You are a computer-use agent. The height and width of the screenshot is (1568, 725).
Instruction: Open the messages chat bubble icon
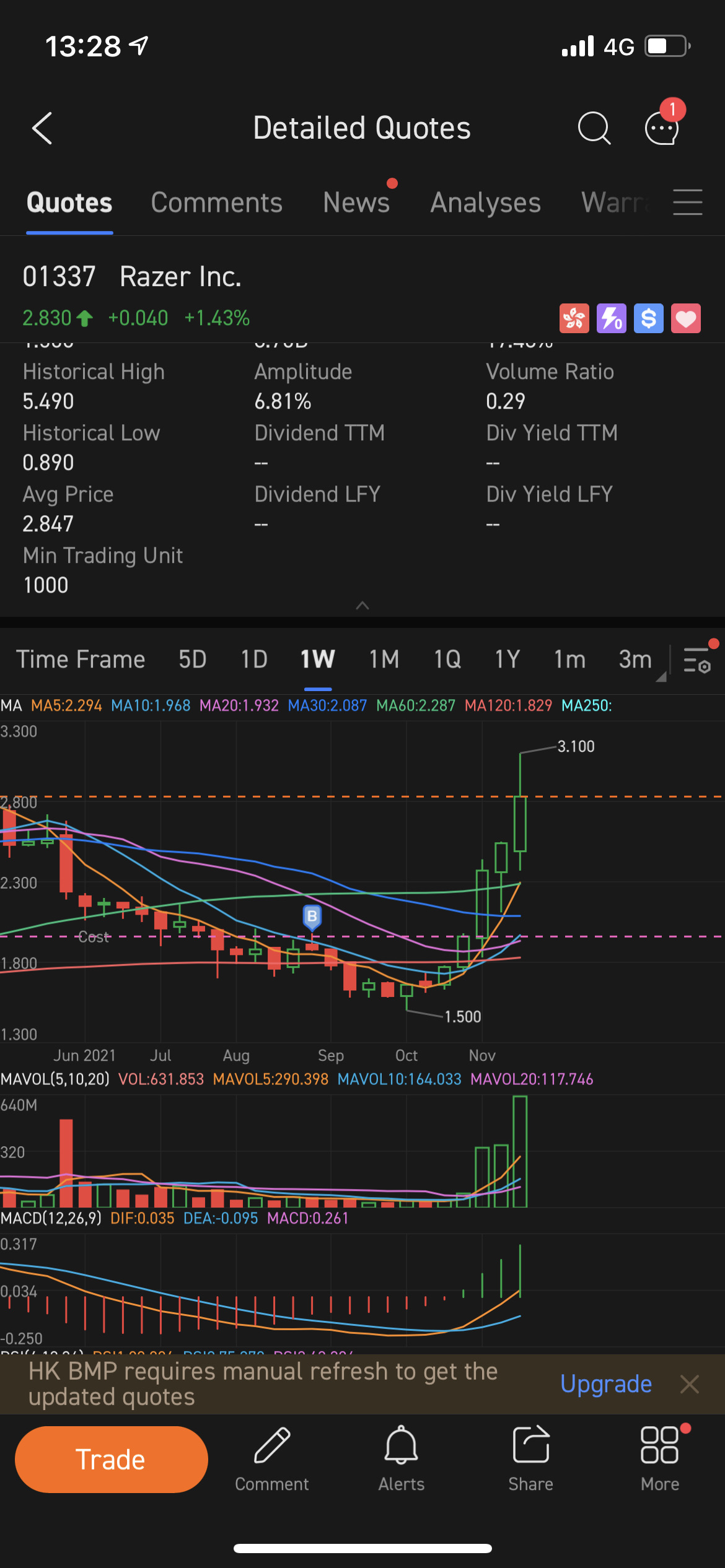[662, 128]
